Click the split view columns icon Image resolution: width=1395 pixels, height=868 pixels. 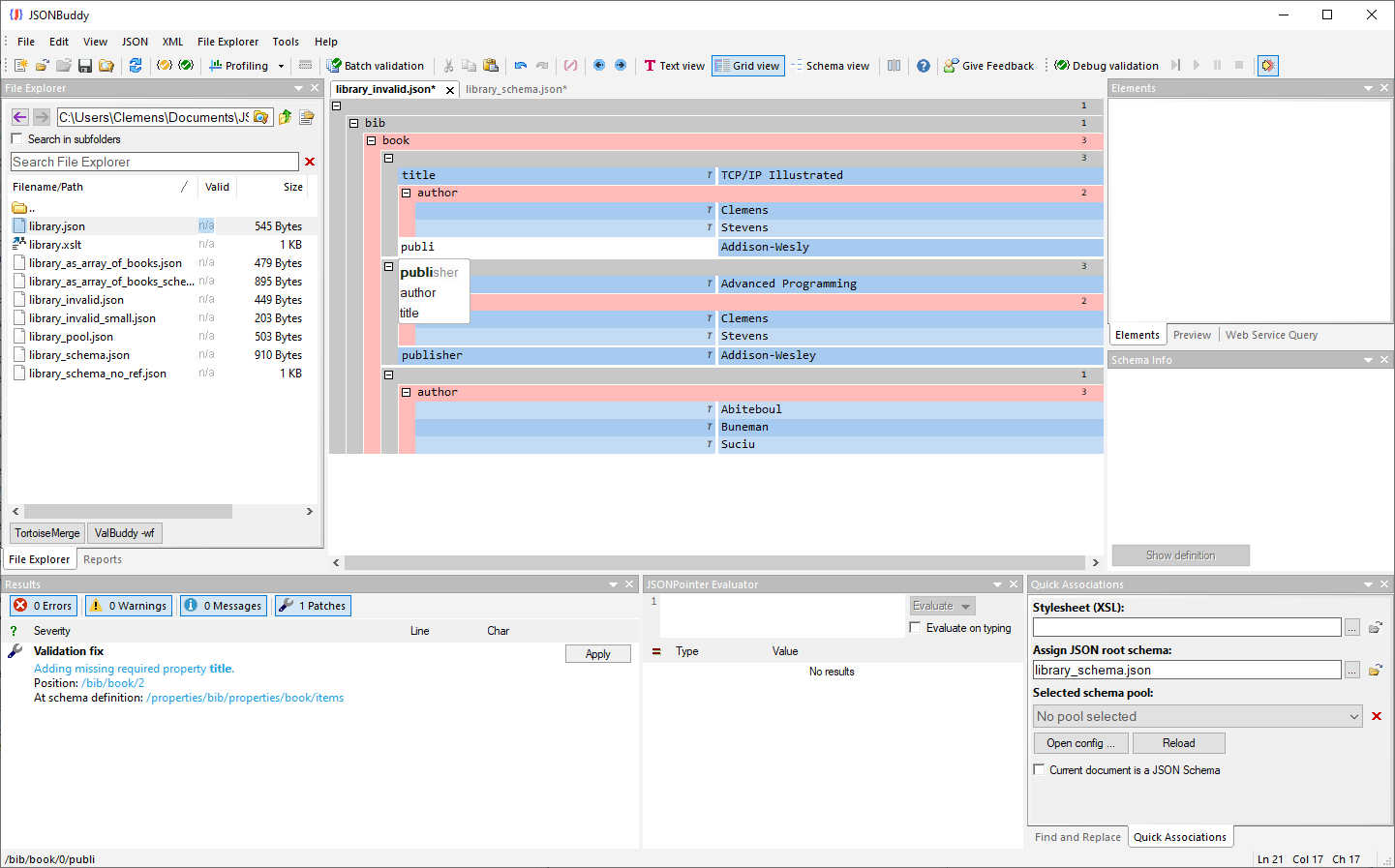click(x=894, y=66)
